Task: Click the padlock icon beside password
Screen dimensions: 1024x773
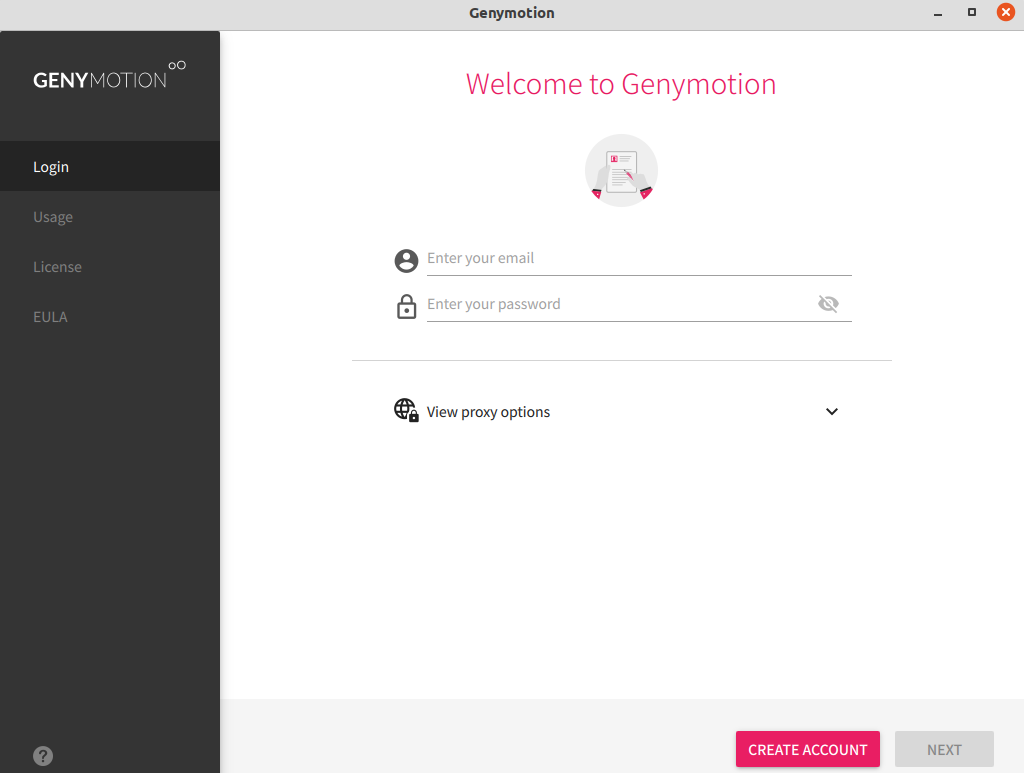Action: click(406, 306)
